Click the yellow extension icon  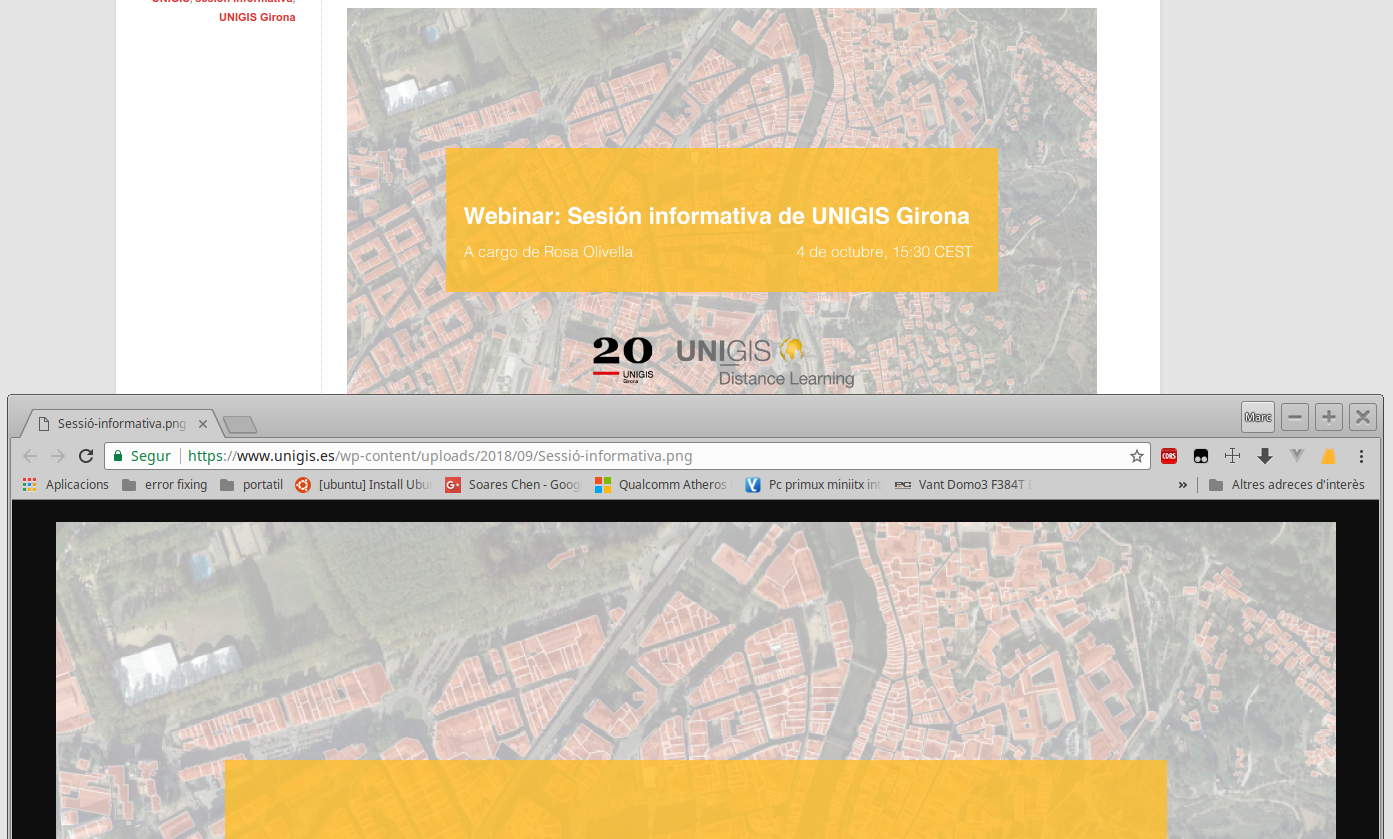[x=1329, y=456]
